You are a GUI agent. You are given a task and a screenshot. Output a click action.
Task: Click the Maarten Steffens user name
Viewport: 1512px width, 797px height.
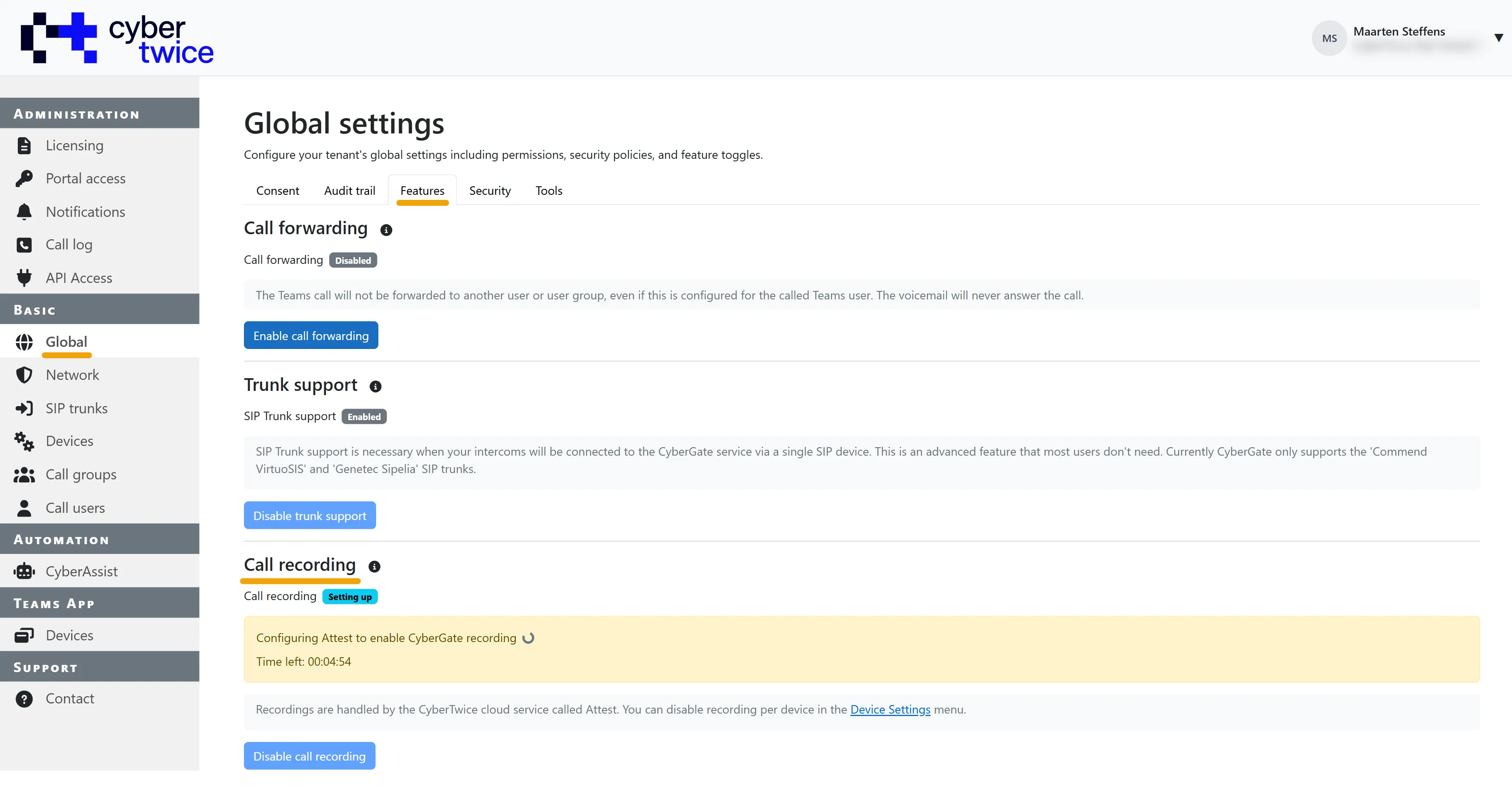point(1399,32)
